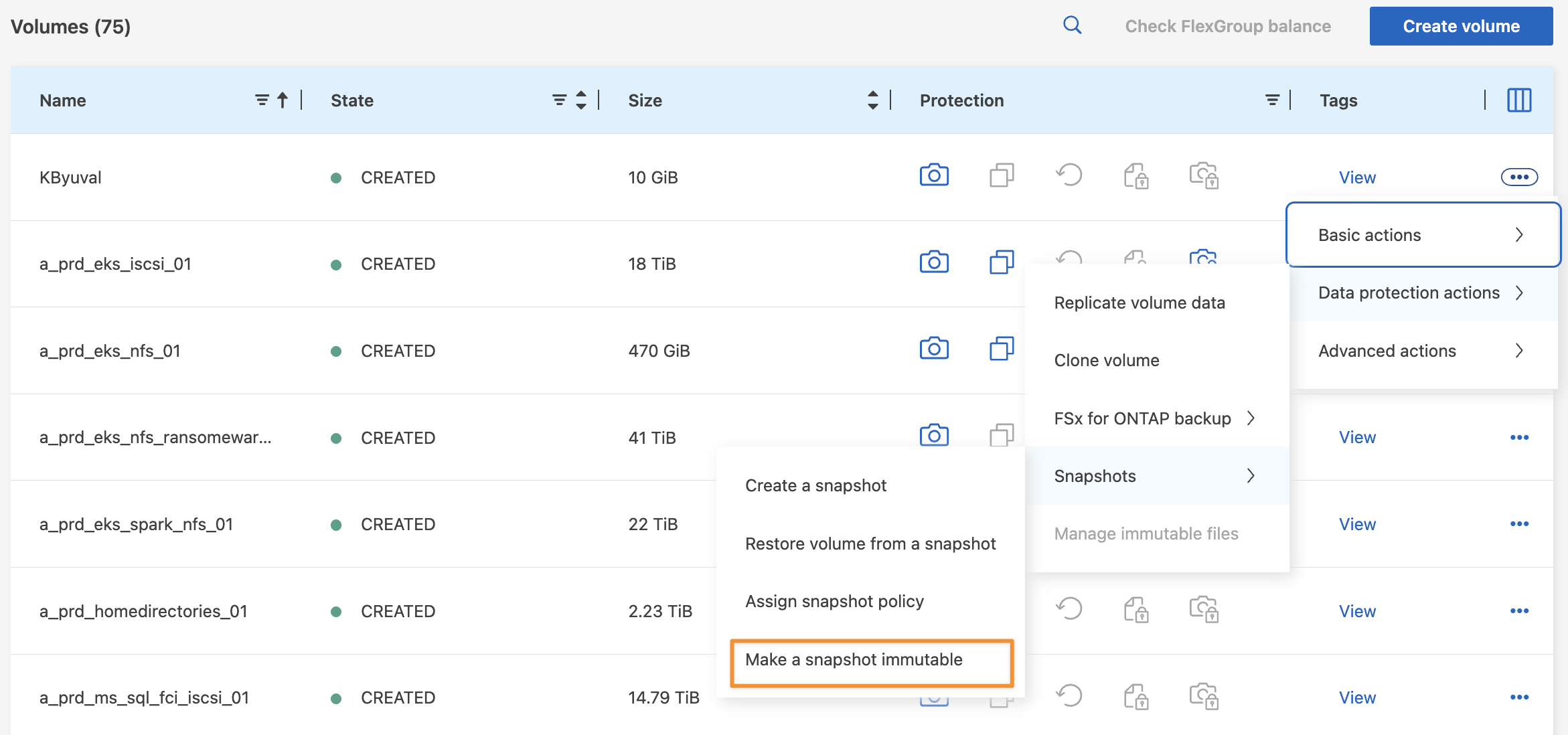Click the KByuval restore arrow icon
Viewport: 1568px width, 735px height.
1069,175
